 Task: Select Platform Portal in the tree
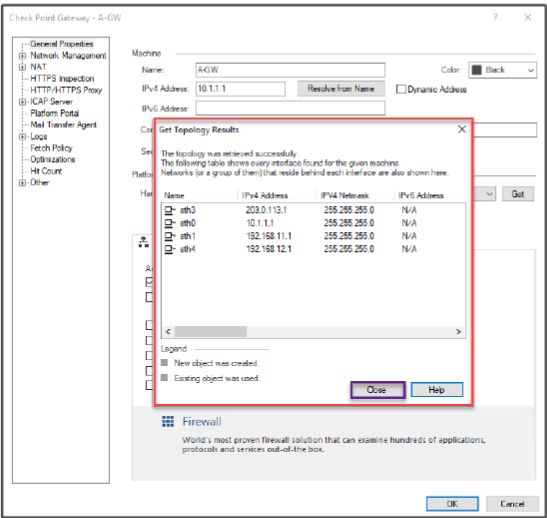coord(55,113)
